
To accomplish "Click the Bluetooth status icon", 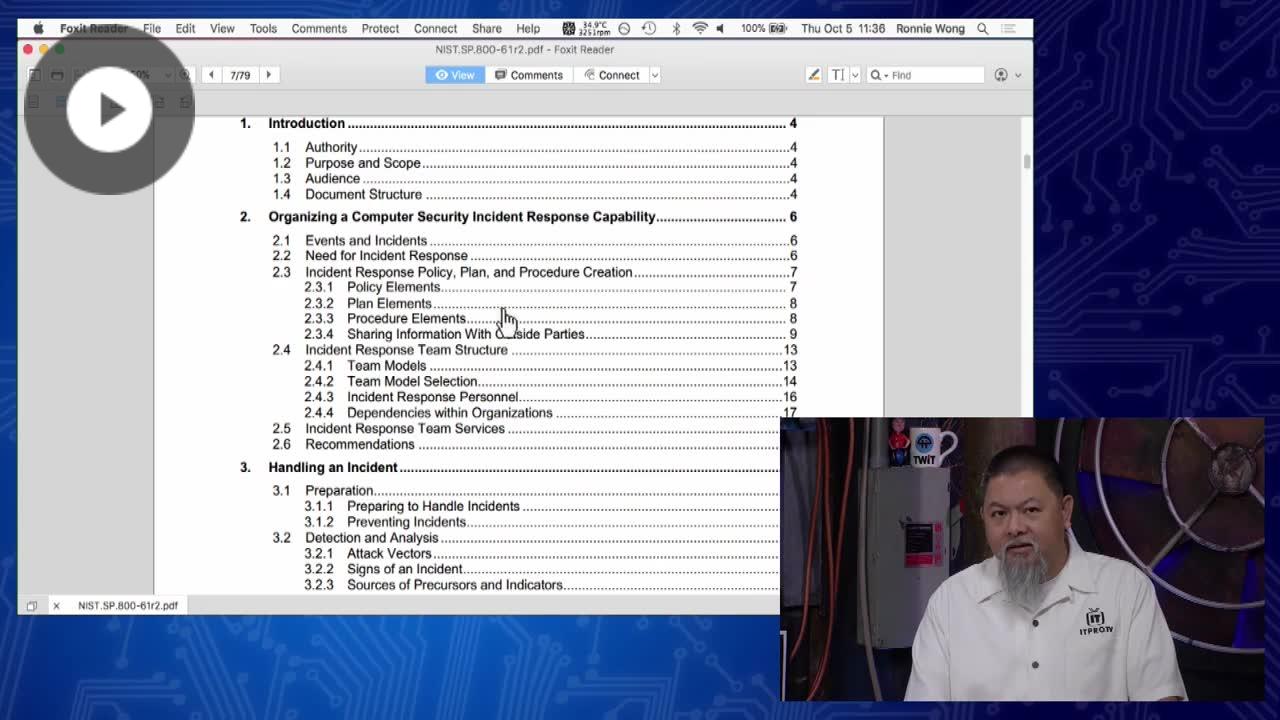I will [x=675, y=28].
